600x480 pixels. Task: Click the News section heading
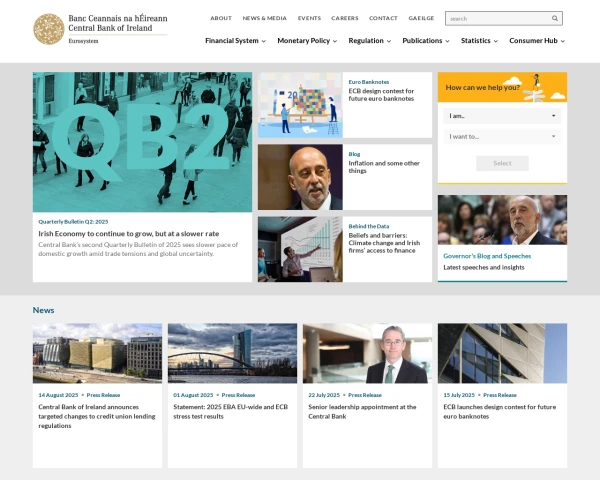pyautogui.click(x=43, y=310)
